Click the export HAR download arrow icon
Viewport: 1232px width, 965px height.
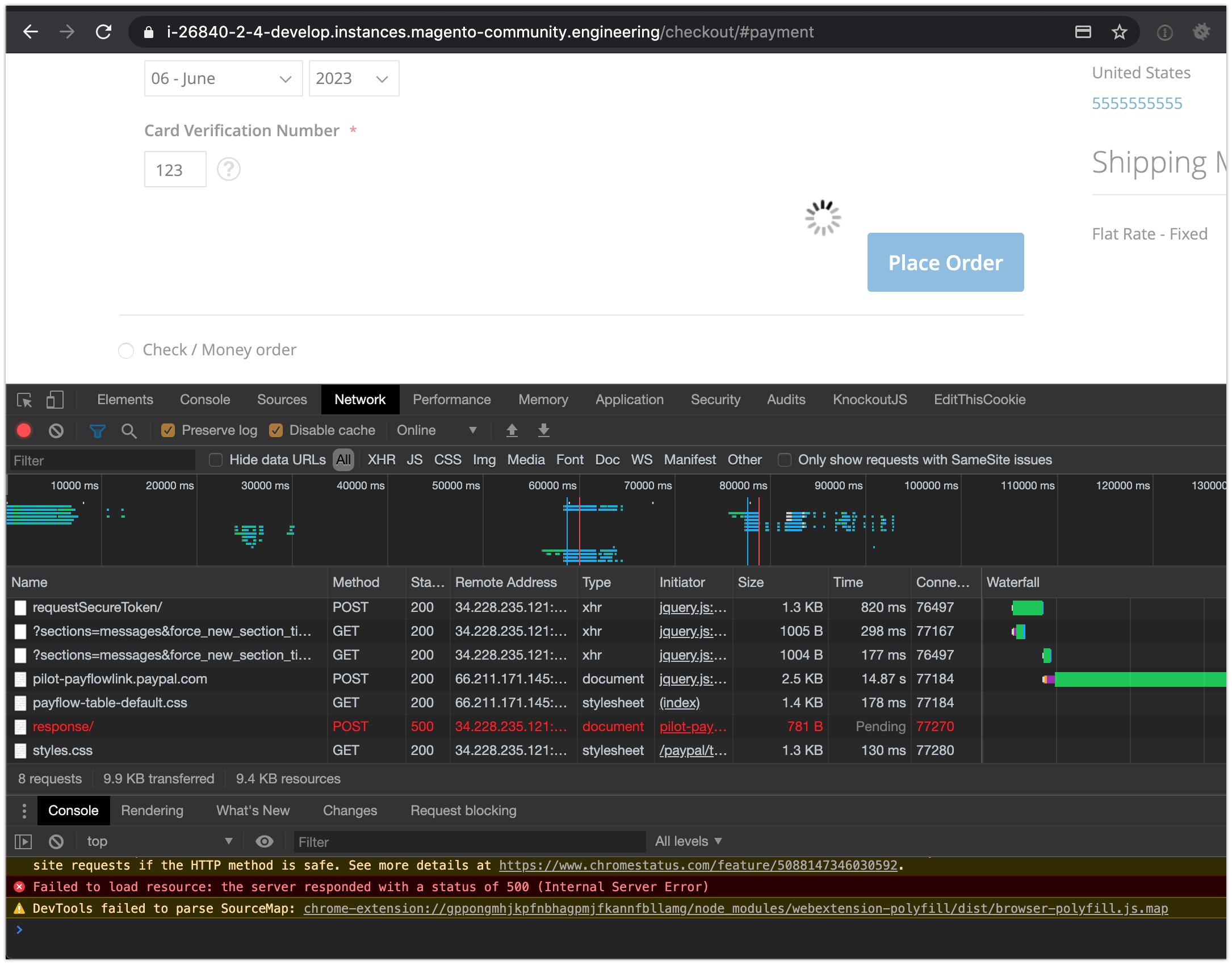(543, 431)
